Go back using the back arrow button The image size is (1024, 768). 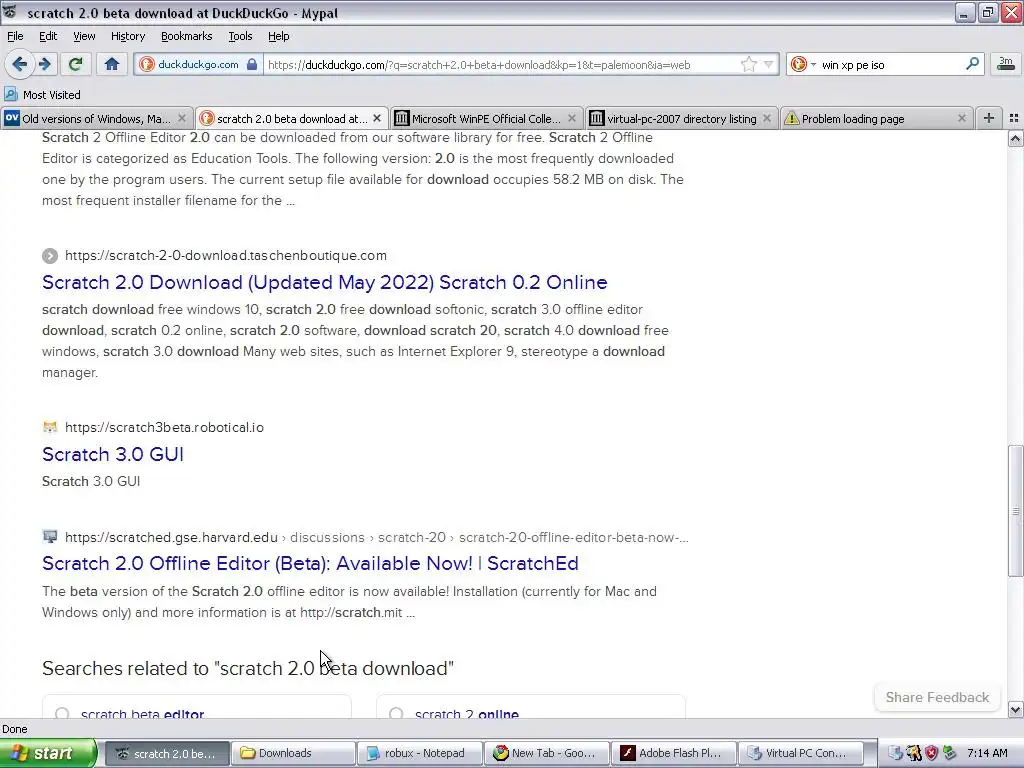click(19, 64)
